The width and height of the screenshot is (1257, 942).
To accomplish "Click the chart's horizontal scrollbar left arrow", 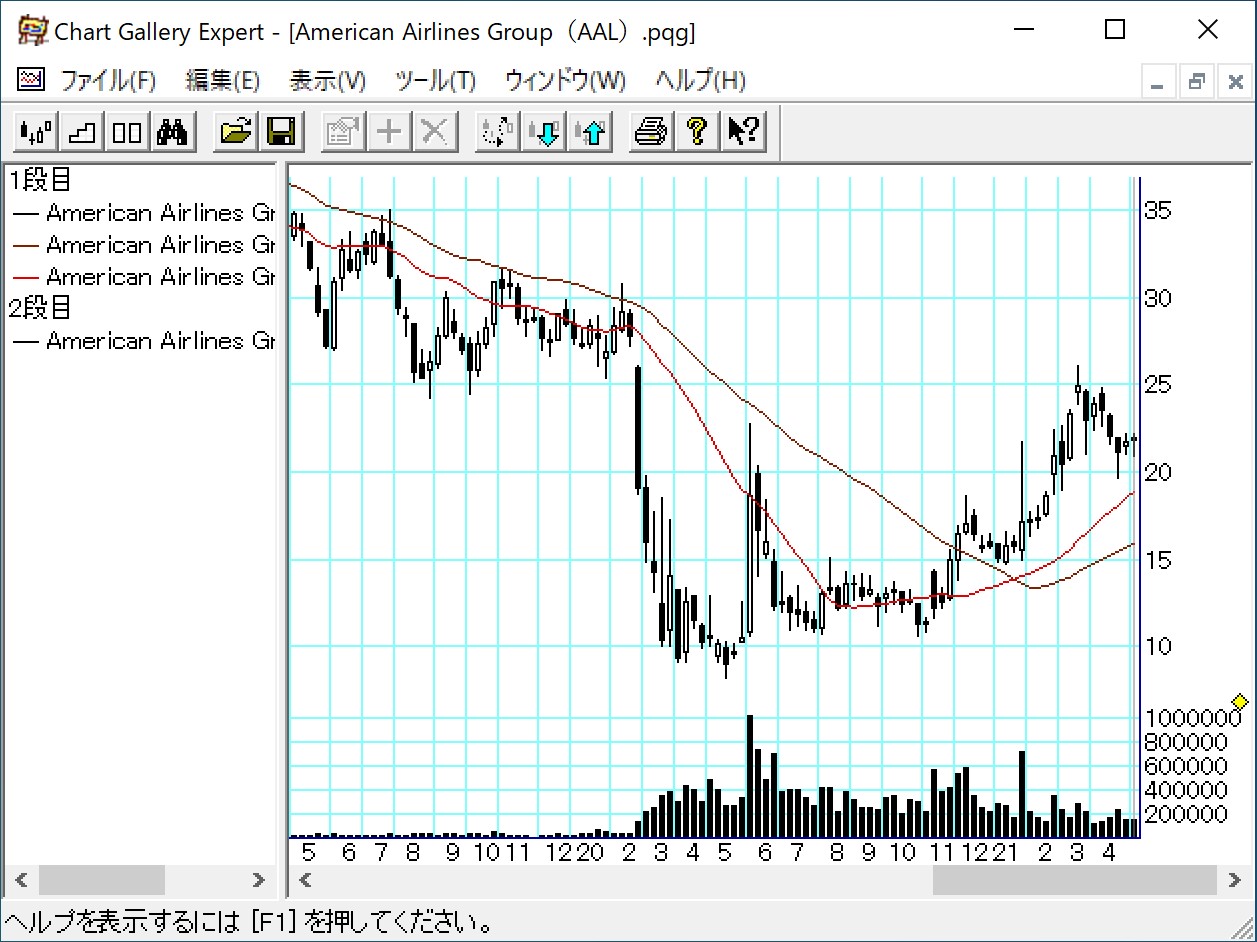I will tap(306, 880).
